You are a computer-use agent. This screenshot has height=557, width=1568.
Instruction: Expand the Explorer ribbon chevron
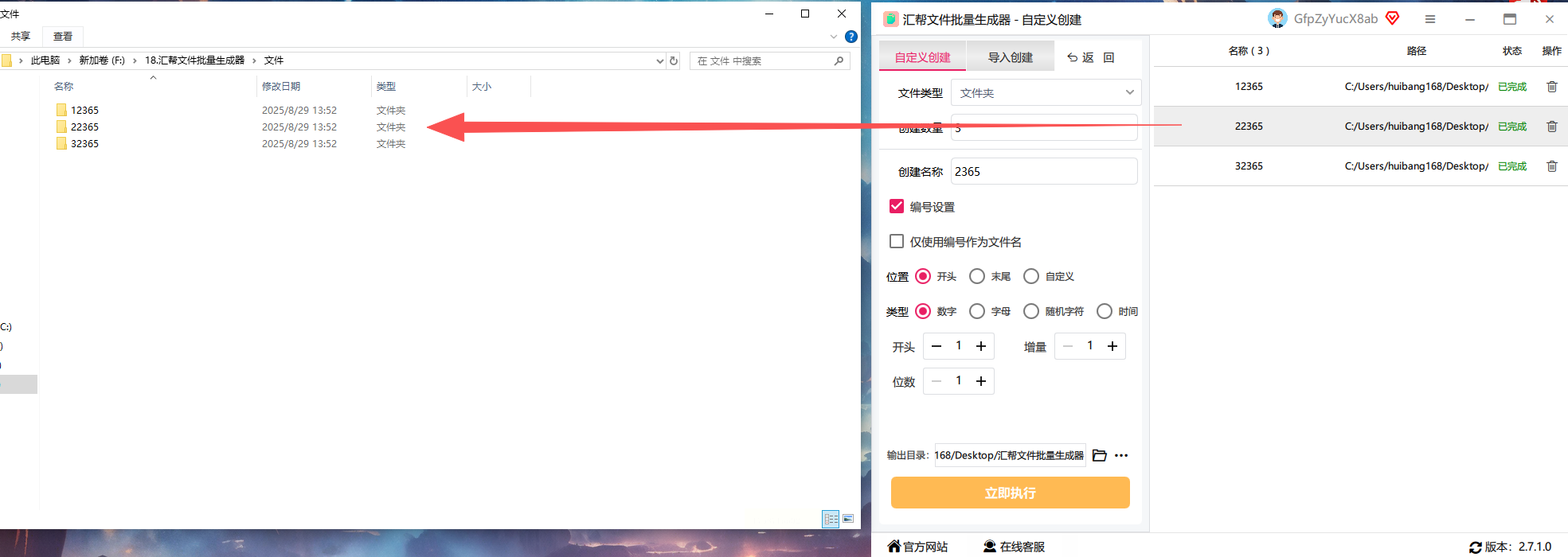834,37
